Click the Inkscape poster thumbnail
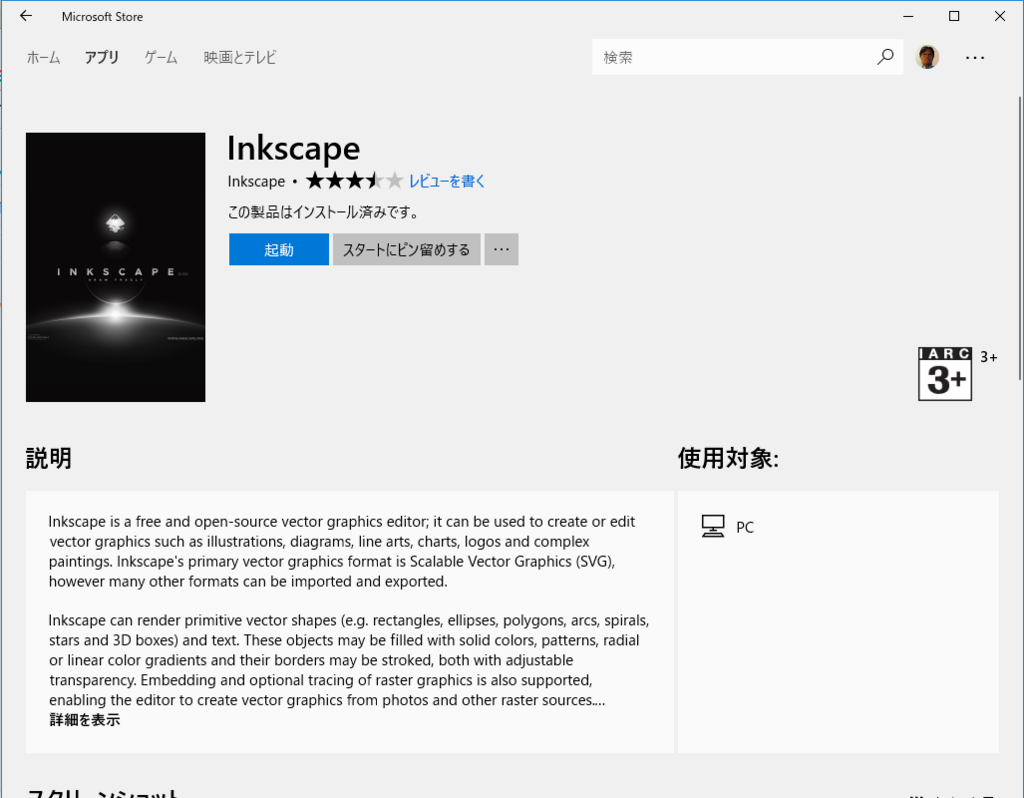This screenshot has height=798, width=1024. (116, 267)
